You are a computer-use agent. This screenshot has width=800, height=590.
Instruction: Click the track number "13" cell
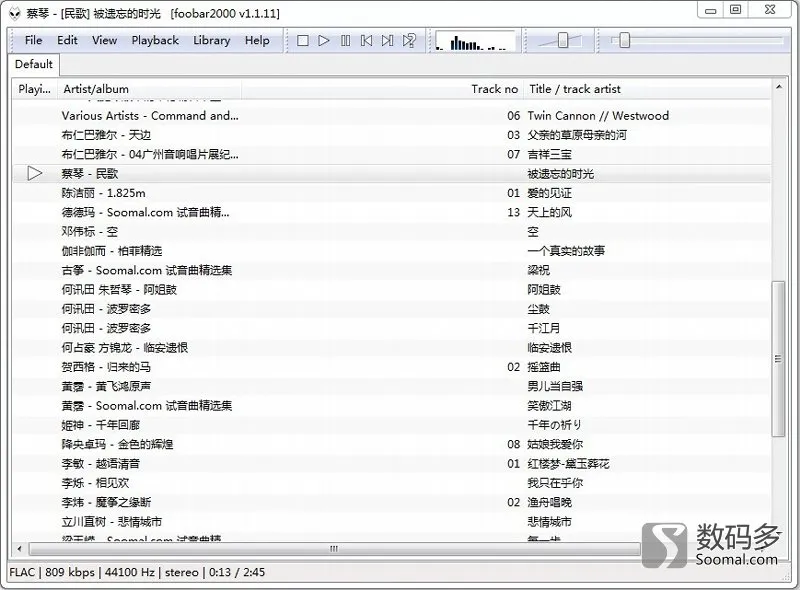pos(513,212)
